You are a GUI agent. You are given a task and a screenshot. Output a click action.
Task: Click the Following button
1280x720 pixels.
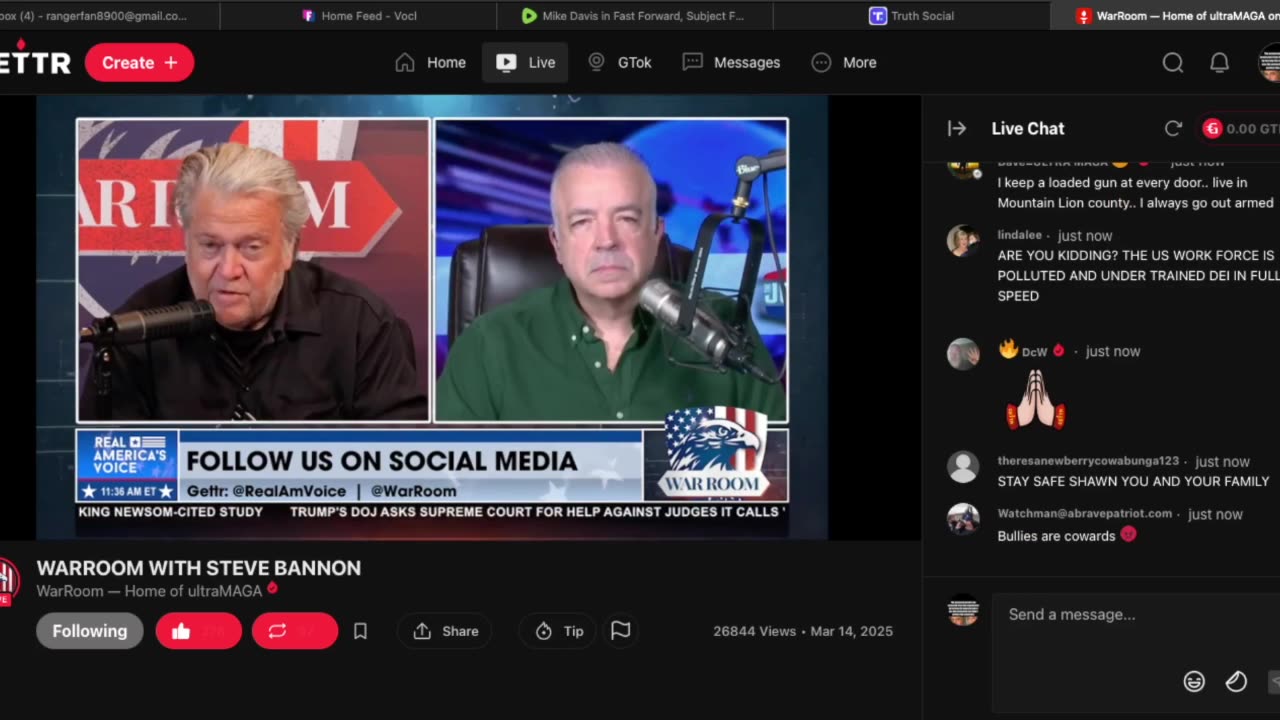point(90,631)
